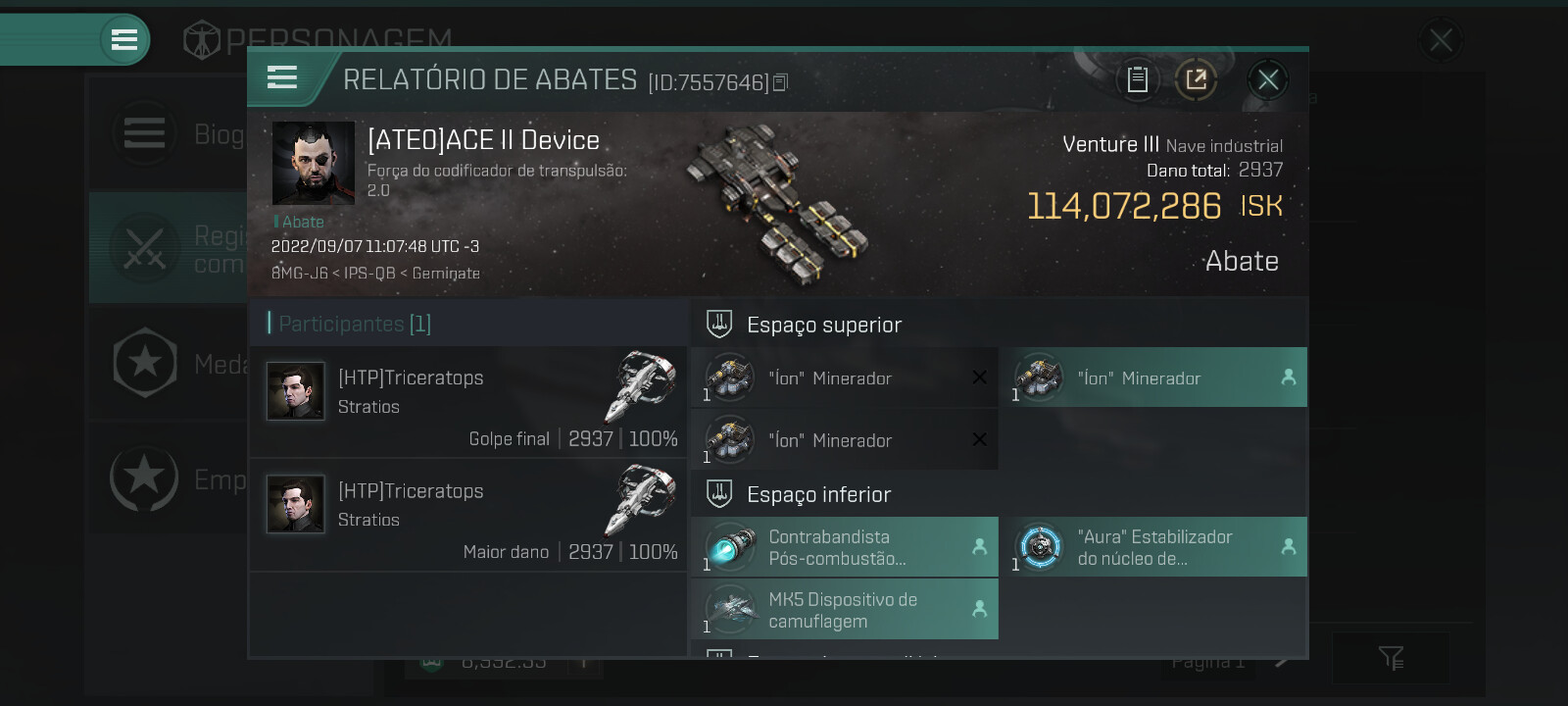The image size is (1568, 706).
Task: Select the MK5 Dispositivo de camuflagem module
Action: (845, 609)
